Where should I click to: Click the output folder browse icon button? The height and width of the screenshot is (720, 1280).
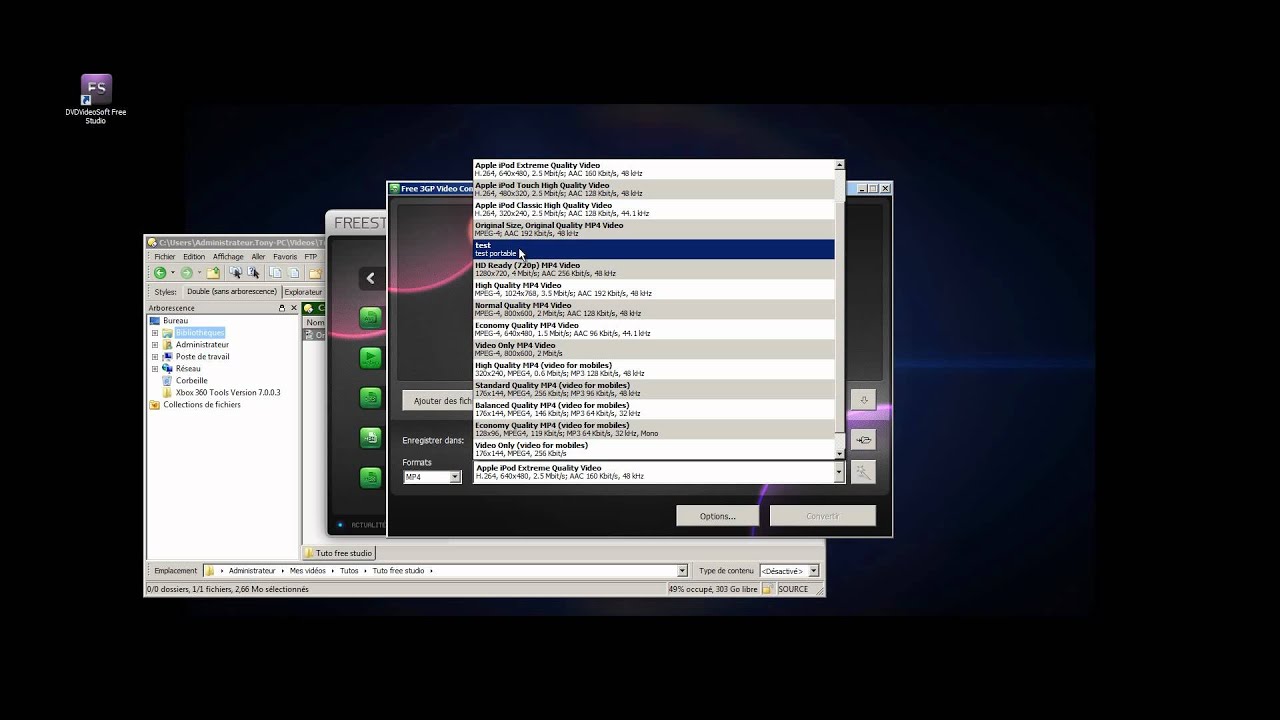point(863,440)
